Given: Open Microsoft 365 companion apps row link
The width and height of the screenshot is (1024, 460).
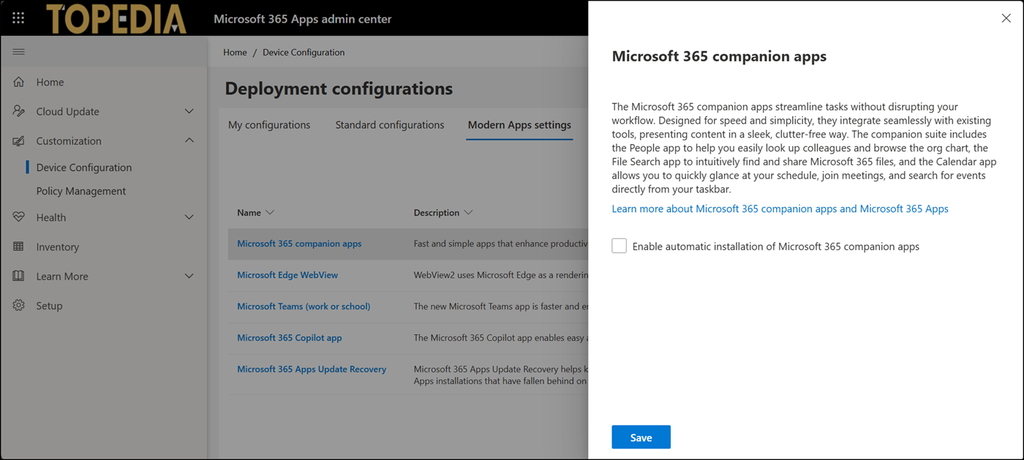Looking at the screenshot, I should coord(299,244).
